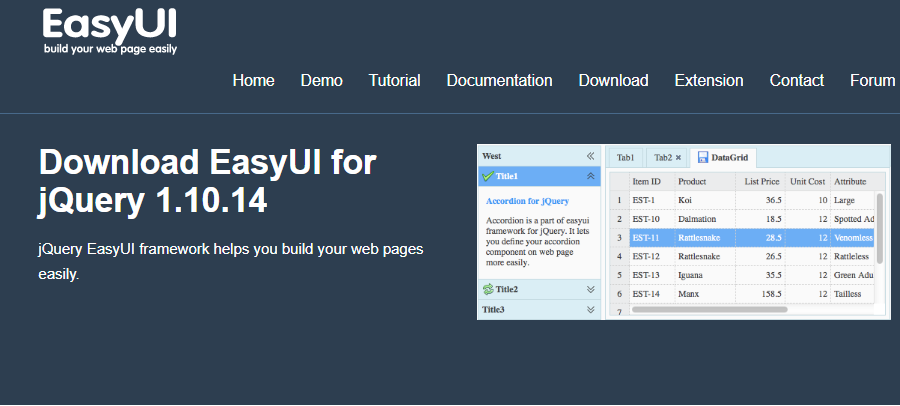Go to the Demo page
Screen dimensions: 900x406
coord(321,80)
